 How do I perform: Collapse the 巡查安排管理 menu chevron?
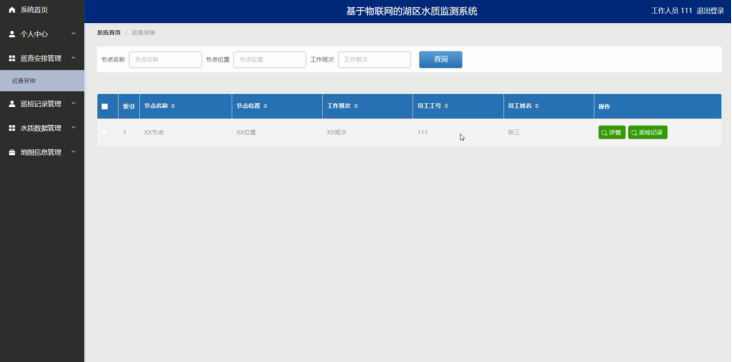[73, 58]
